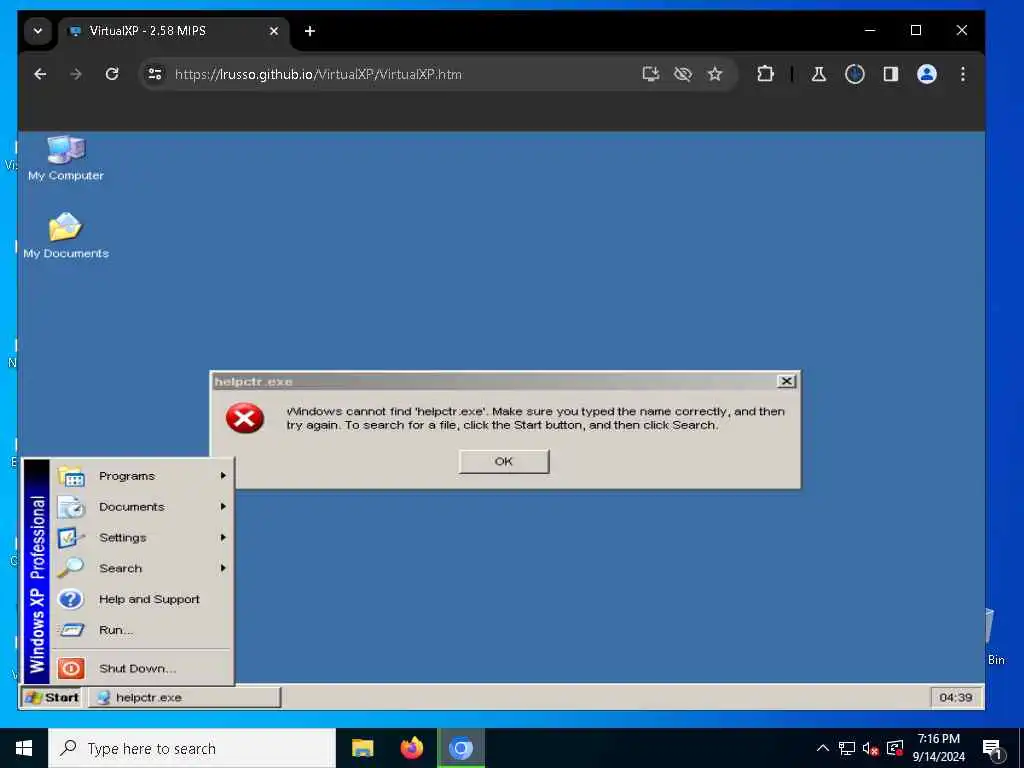Toggle the browser side panel
This screenshot has height=768, width=1024.
(891, 74)
